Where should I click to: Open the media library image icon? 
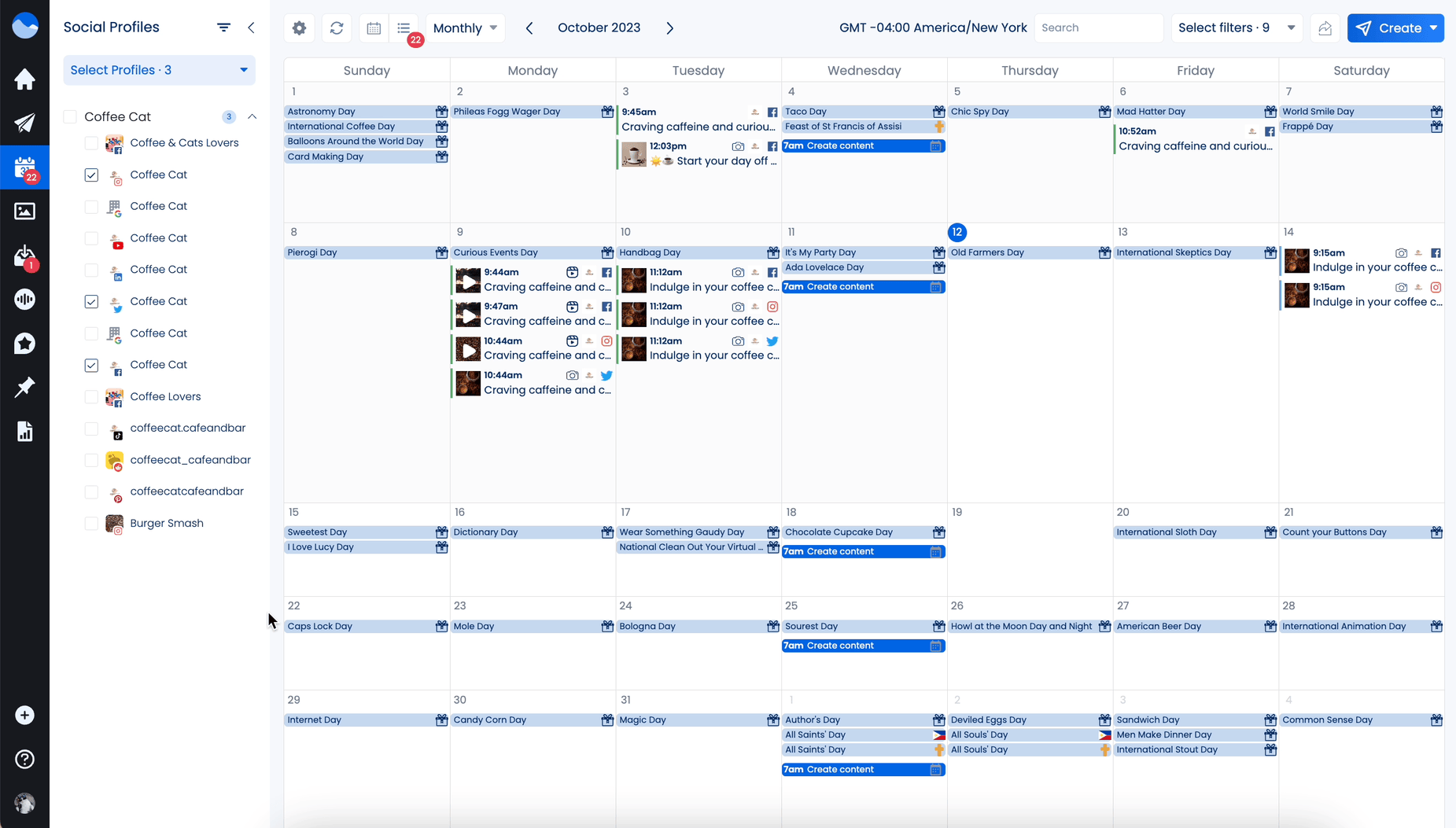[x=24, y=212]
